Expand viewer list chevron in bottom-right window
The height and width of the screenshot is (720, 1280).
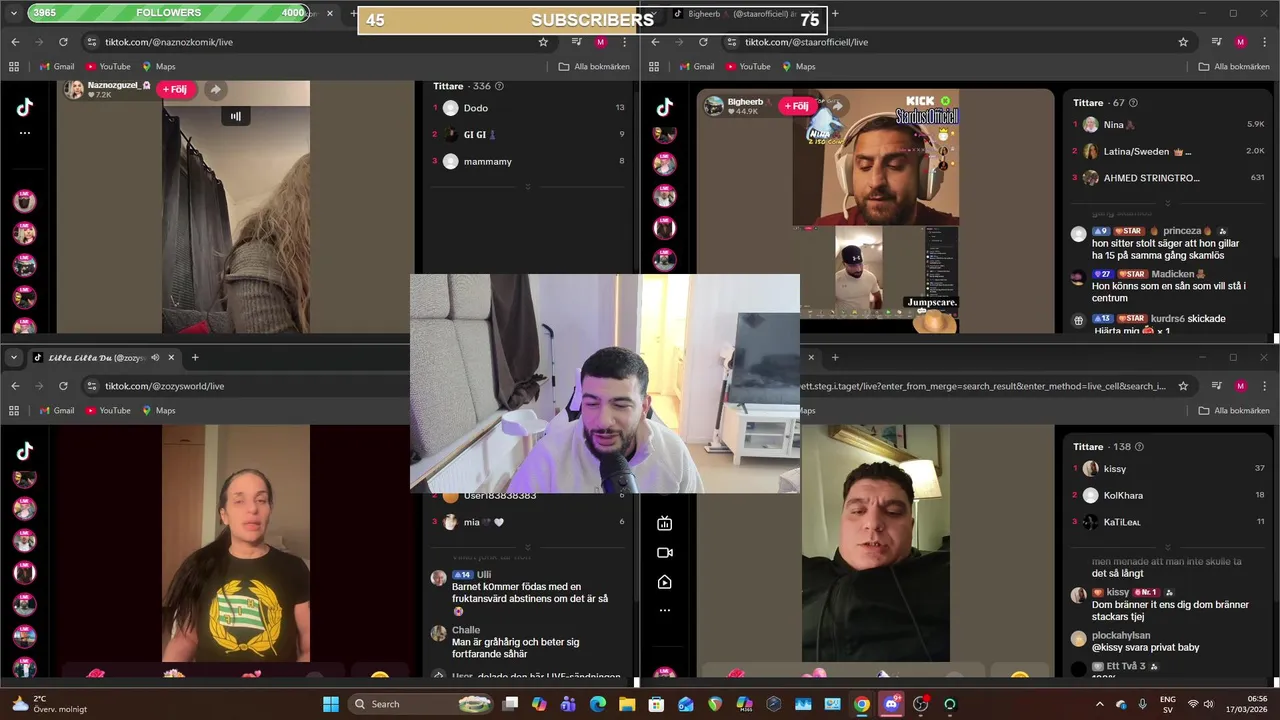click(x=1168, y=547)
